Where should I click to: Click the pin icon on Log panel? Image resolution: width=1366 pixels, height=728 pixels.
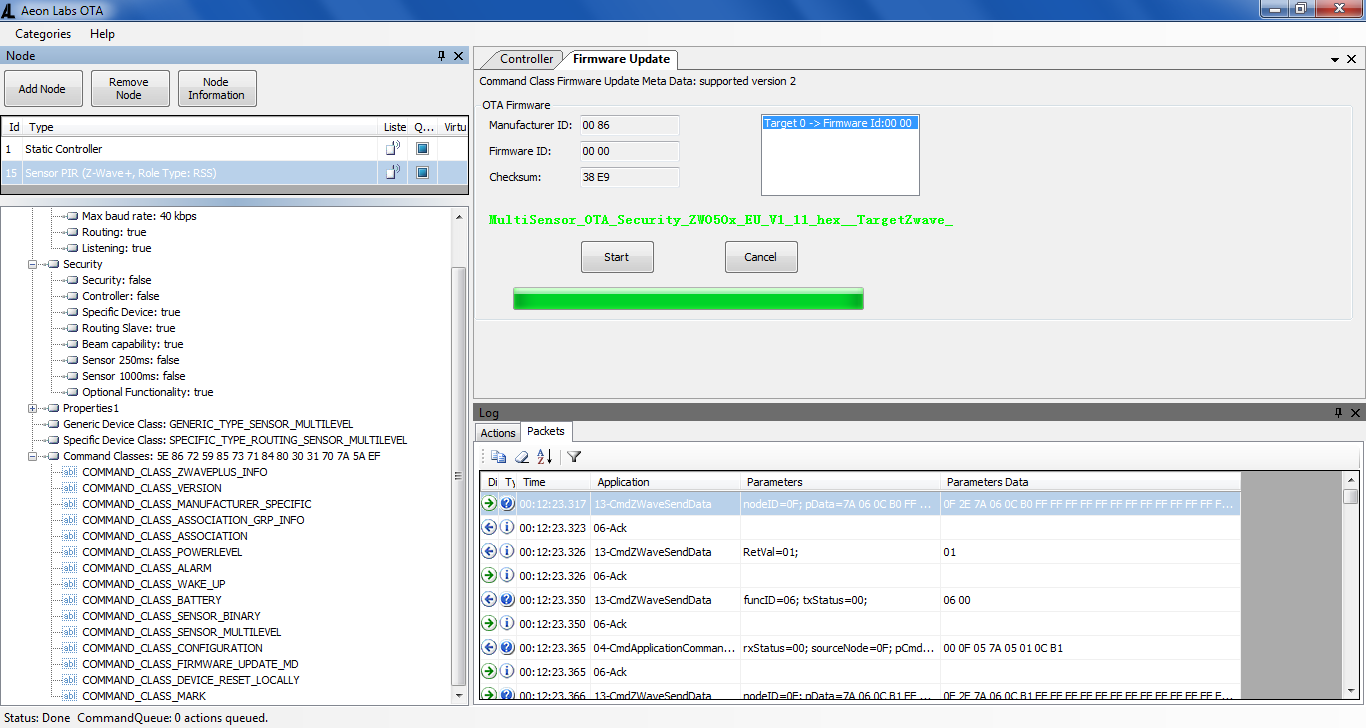tap(1339, 413)
